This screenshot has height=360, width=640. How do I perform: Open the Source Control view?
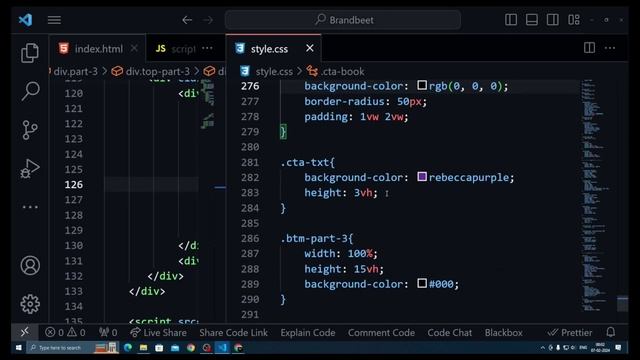[30, 130]
